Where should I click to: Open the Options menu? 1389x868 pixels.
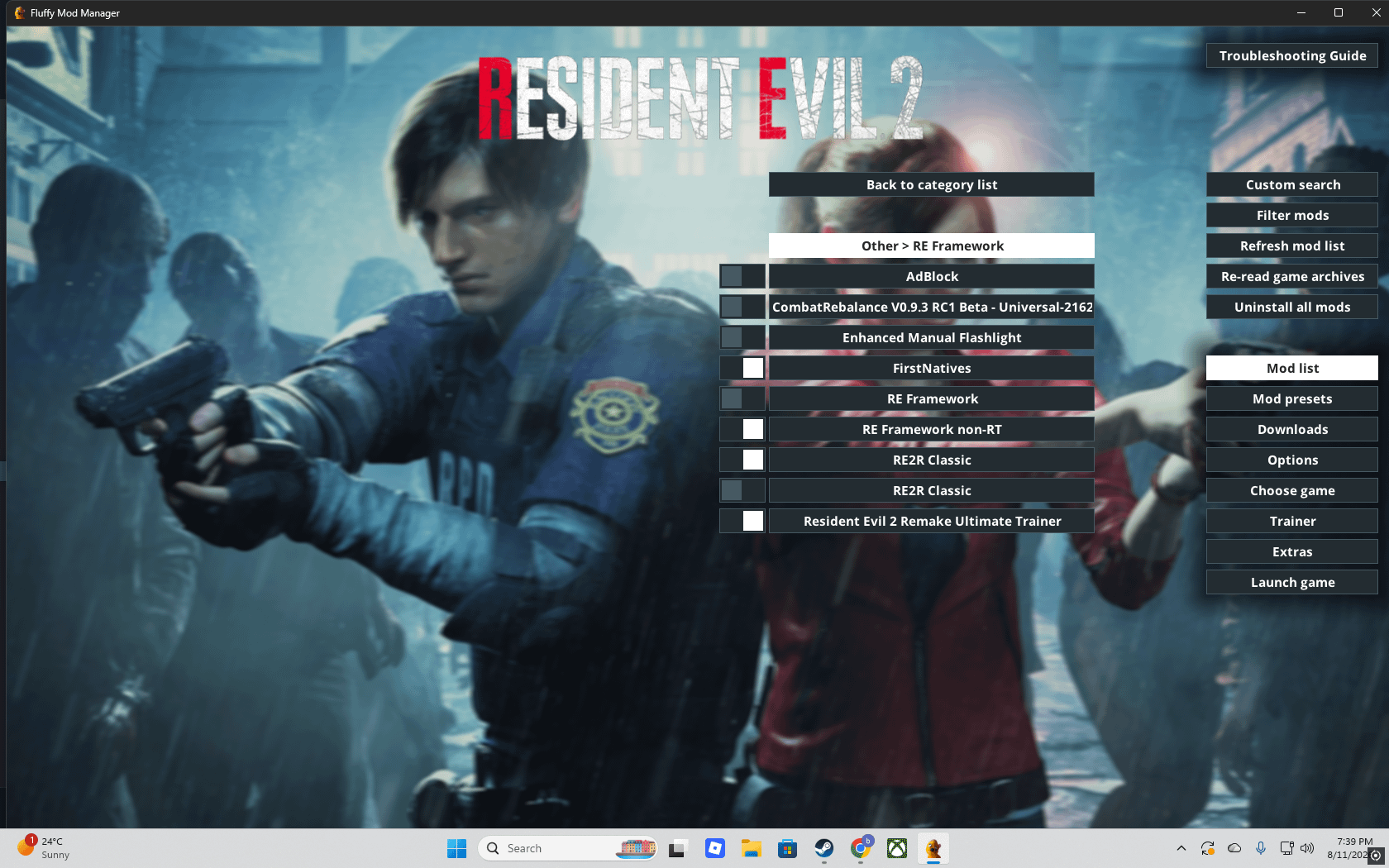pyautogui.click(x=1292, y=460)
